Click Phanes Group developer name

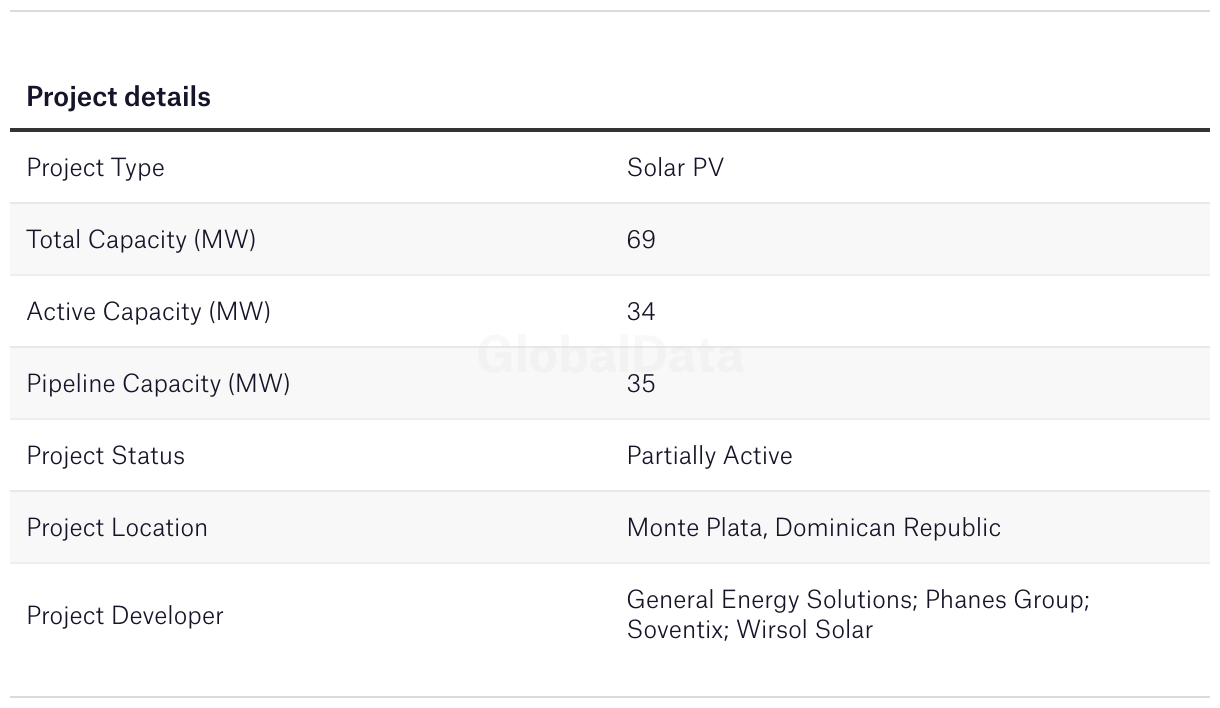pyautogui.click(x=1005, y=600)
